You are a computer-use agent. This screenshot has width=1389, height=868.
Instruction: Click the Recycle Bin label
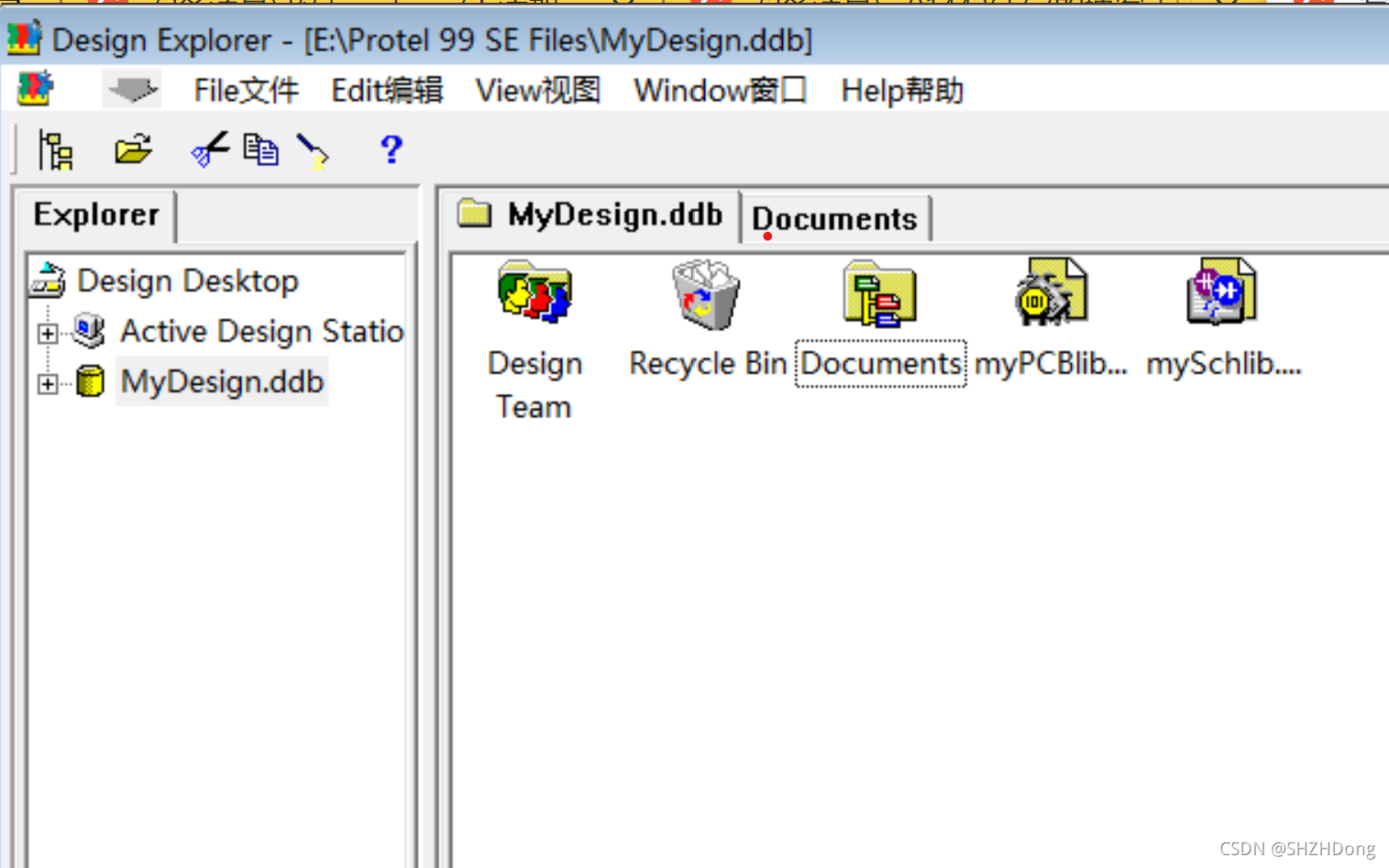pyautogui.click(x=708, y=364)
